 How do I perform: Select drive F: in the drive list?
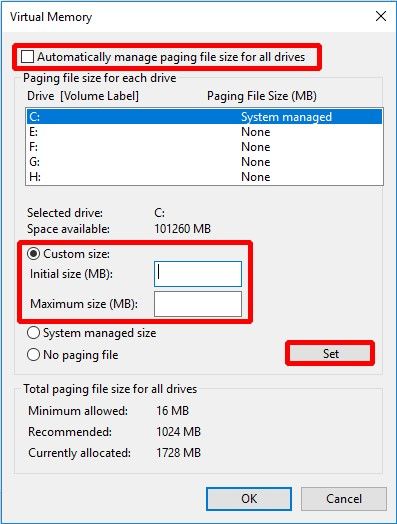pyautogui.click(x=204, y=147)
